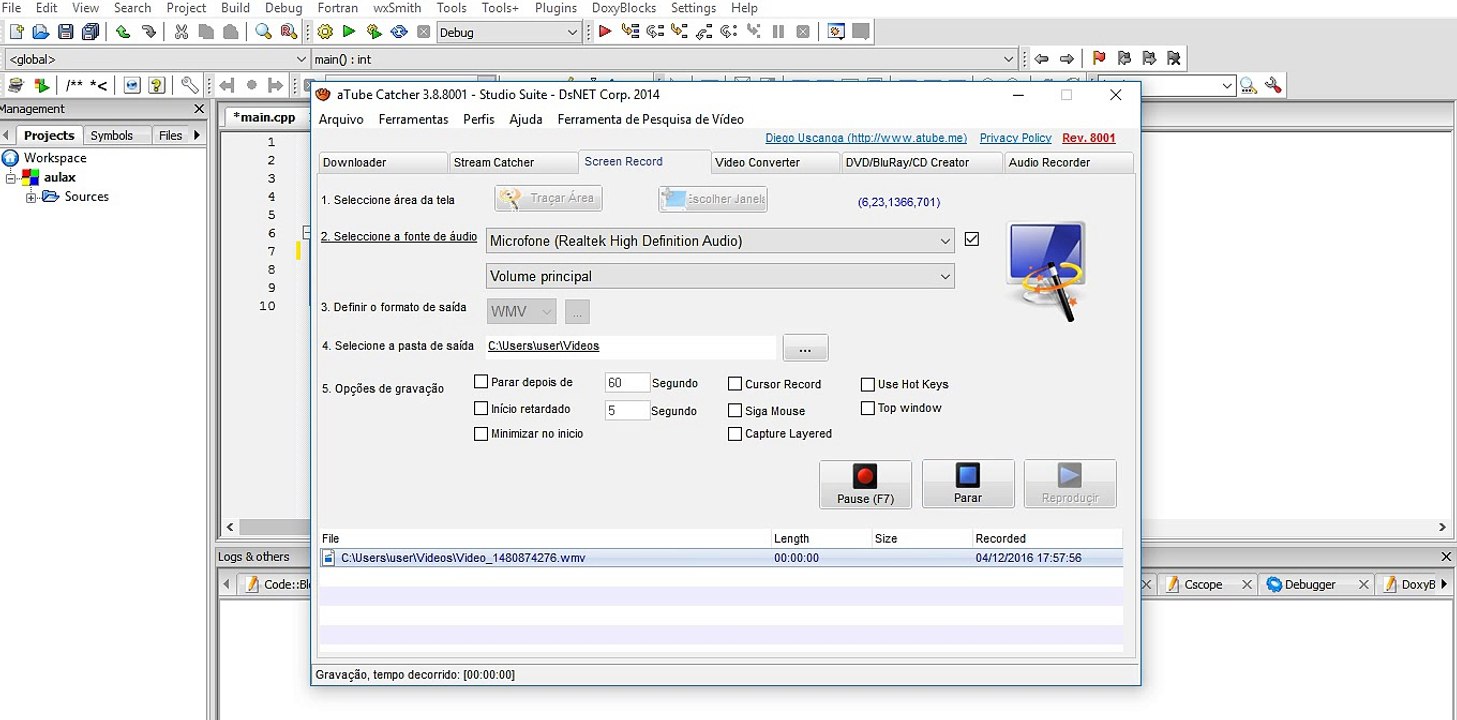Jump back with the left arrow icon
The height and width of the screenshot is (720, 1457).
(1042, 59)
